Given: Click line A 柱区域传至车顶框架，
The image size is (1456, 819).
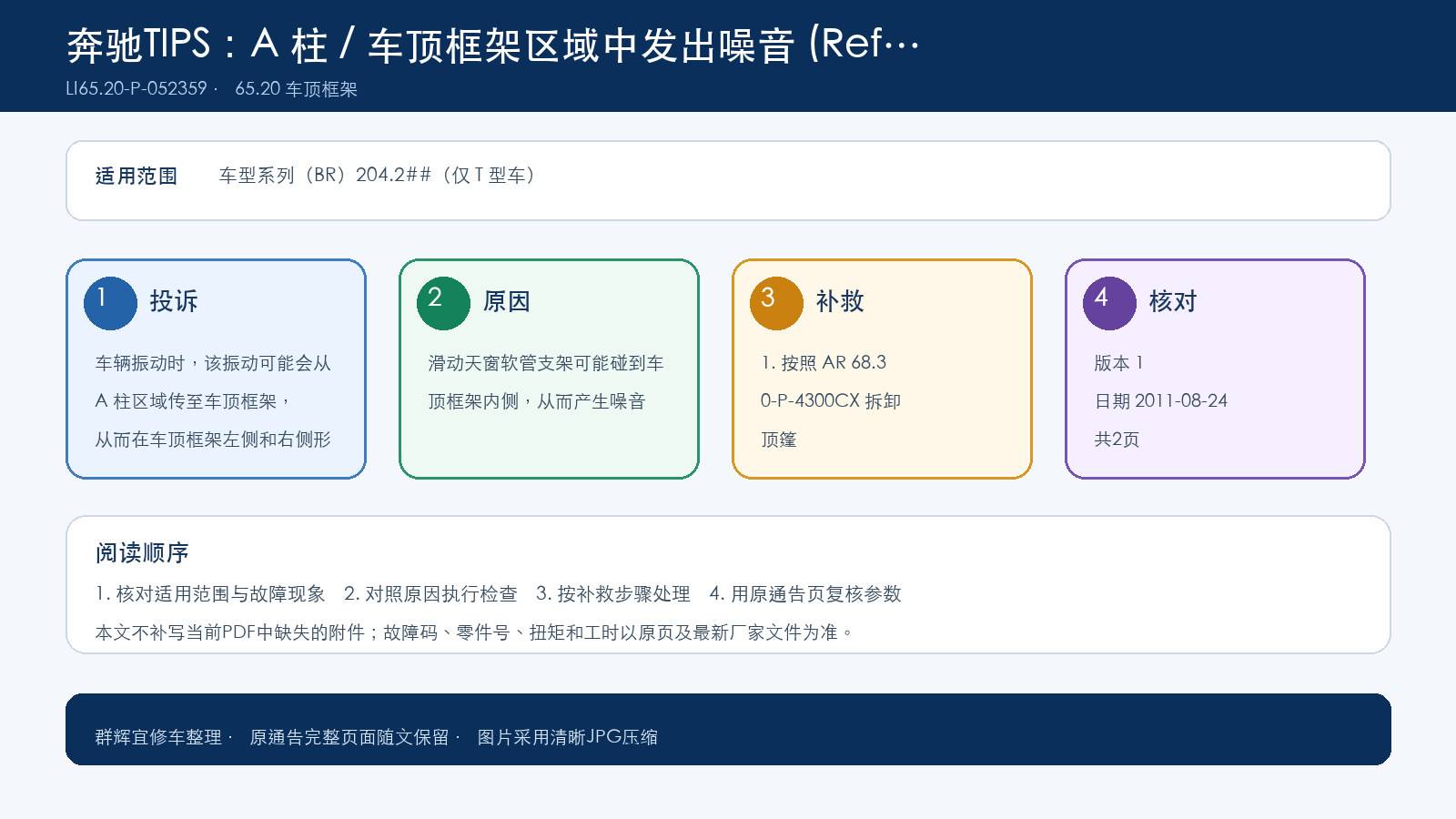Looking at the screenshot, I should coord(194,401).
